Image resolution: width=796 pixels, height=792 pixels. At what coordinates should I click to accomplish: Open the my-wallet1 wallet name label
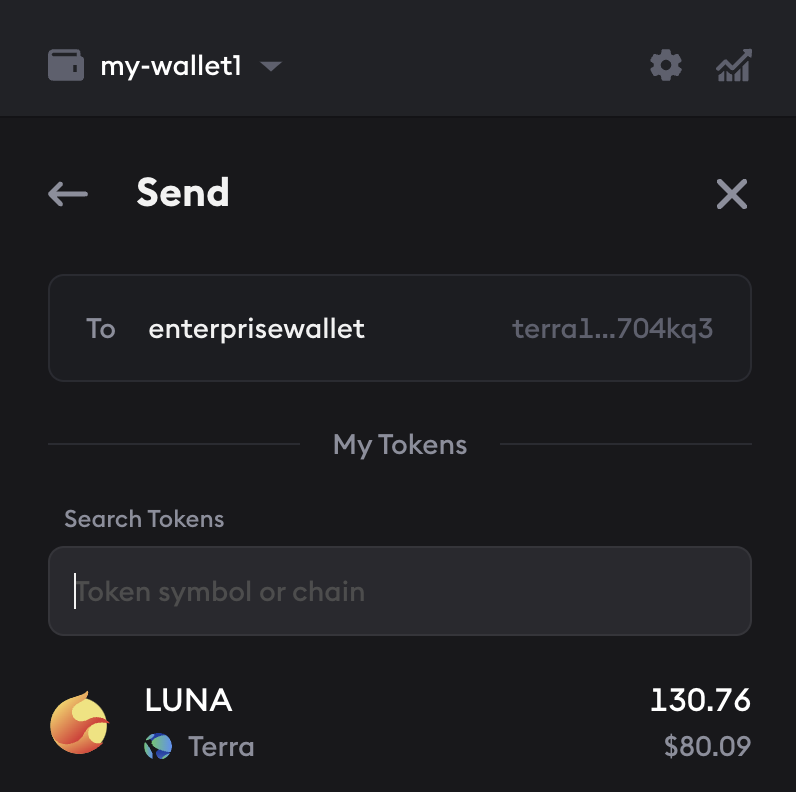pyautogui.click(x=171, y=67)
